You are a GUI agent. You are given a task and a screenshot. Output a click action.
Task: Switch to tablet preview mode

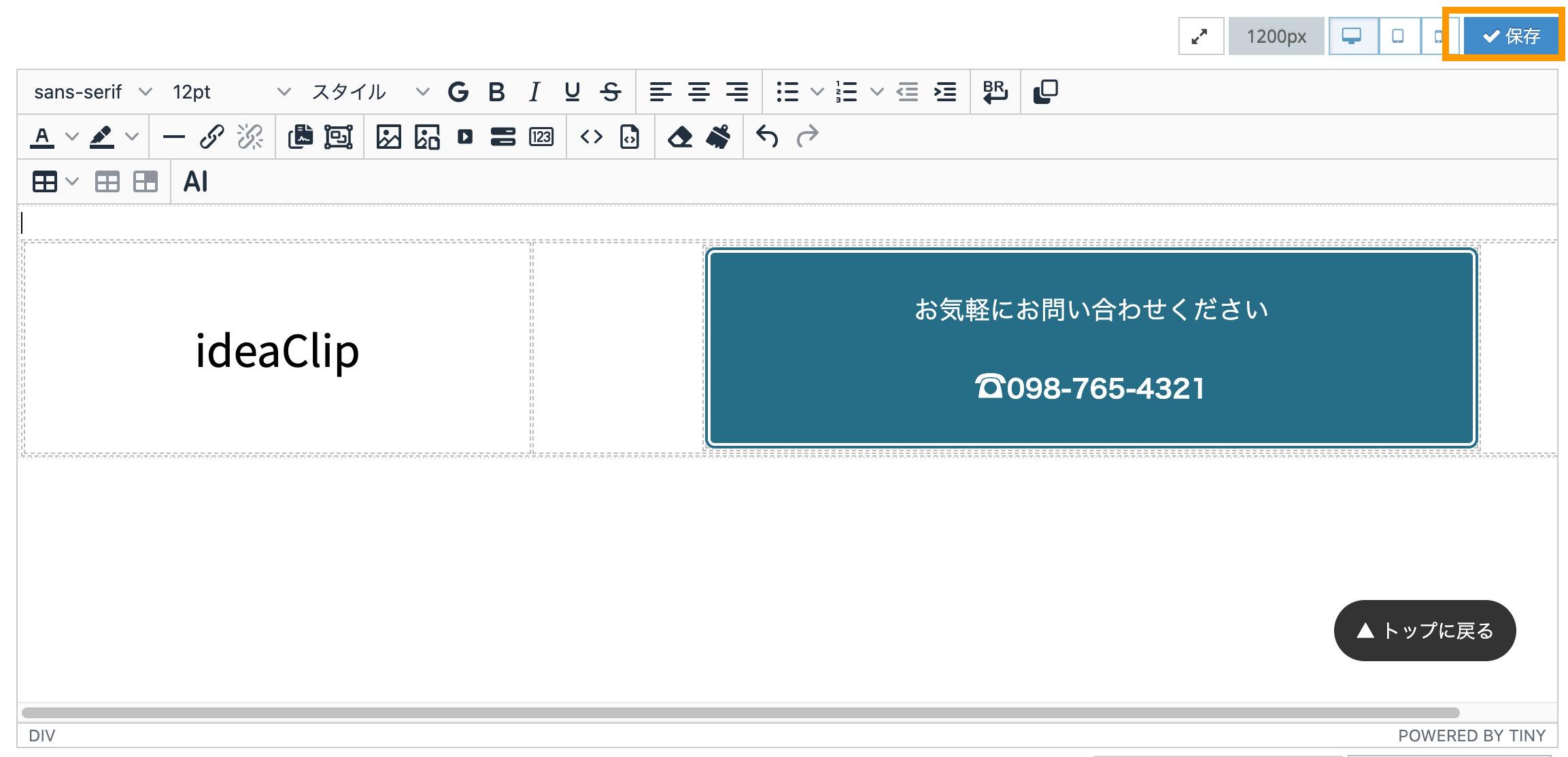pos(1398,36)
